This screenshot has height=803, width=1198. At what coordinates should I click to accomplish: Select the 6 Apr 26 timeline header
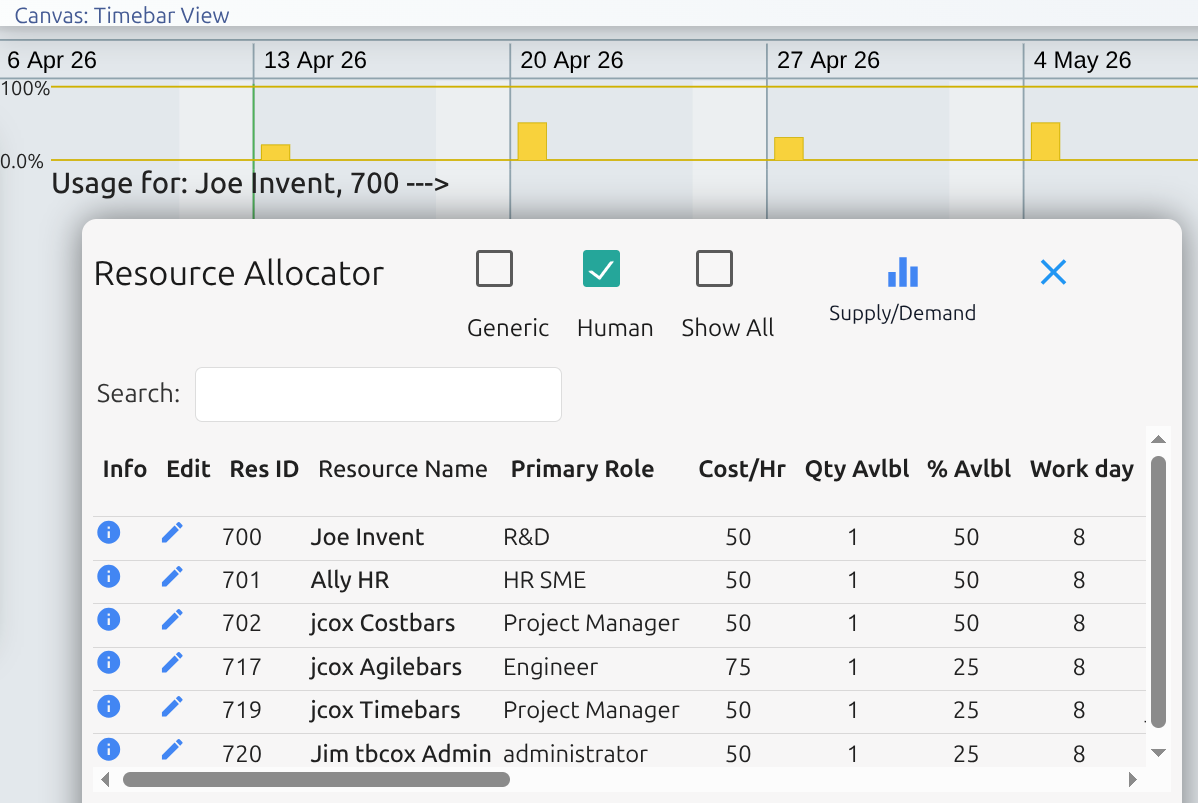click(x=52, y=60)
